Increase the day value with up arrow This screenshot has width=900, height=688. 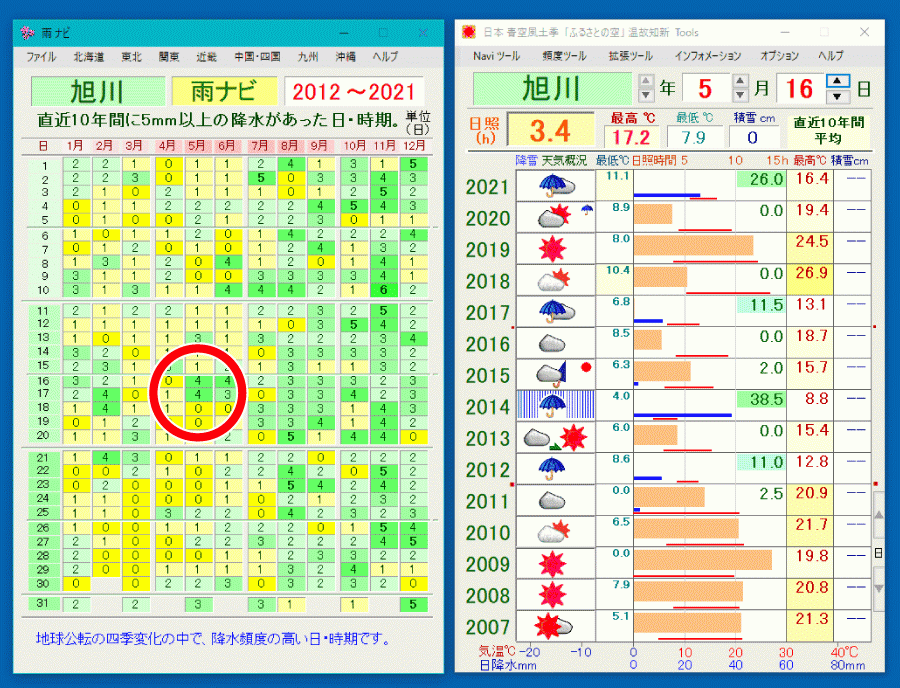click(838, 82)
